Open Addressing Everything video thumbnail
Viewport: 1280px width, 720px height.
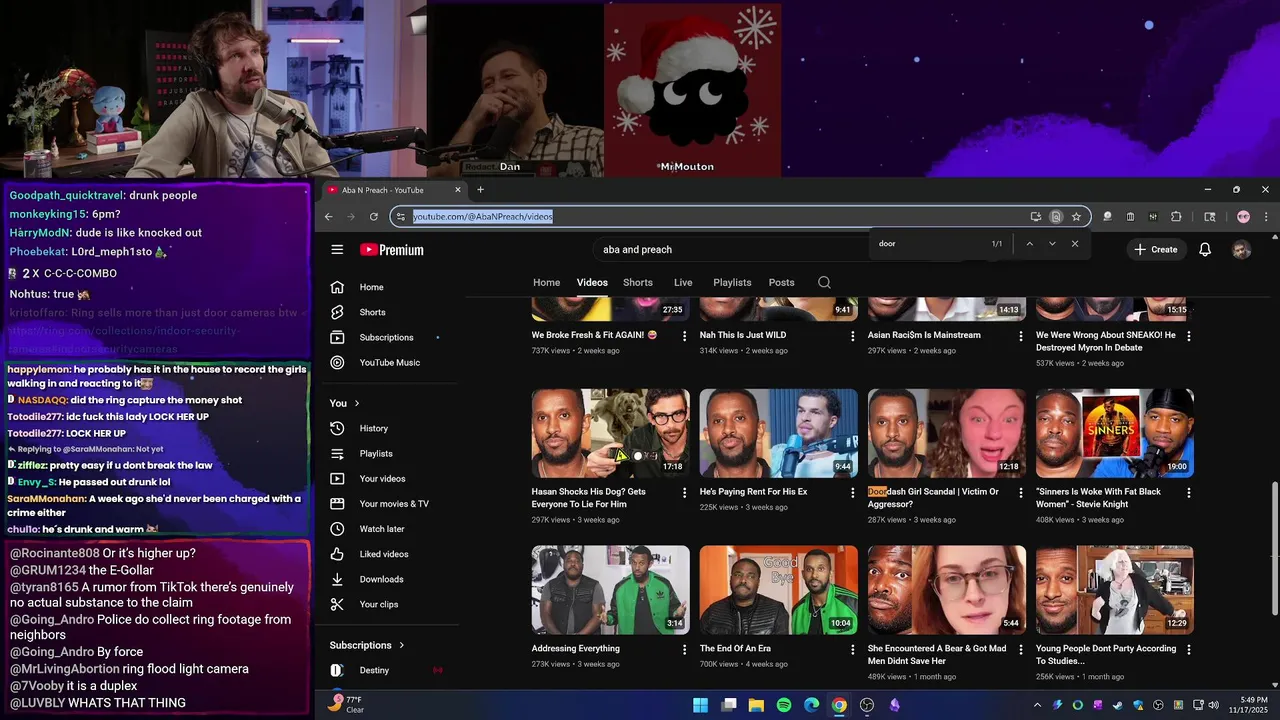pyautogui.click(x=610, y=589)
